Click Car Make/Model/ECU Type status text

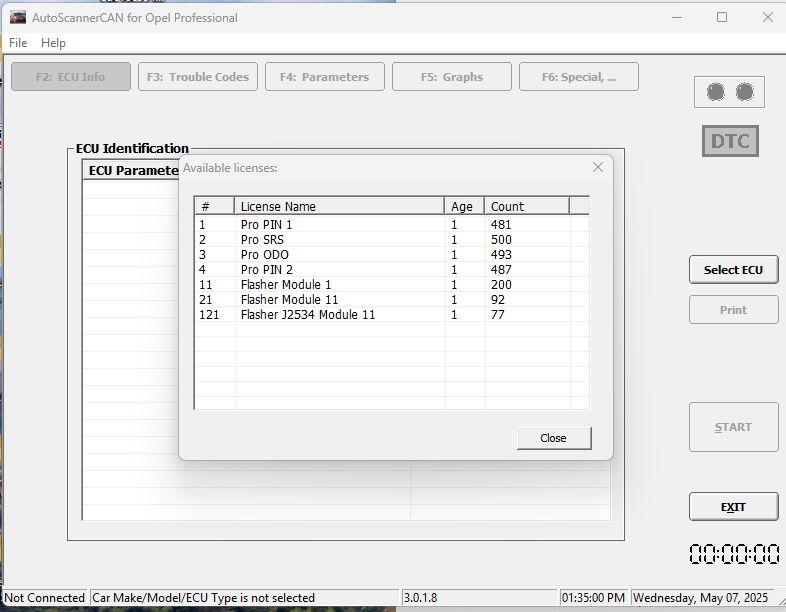coord(204,597)
